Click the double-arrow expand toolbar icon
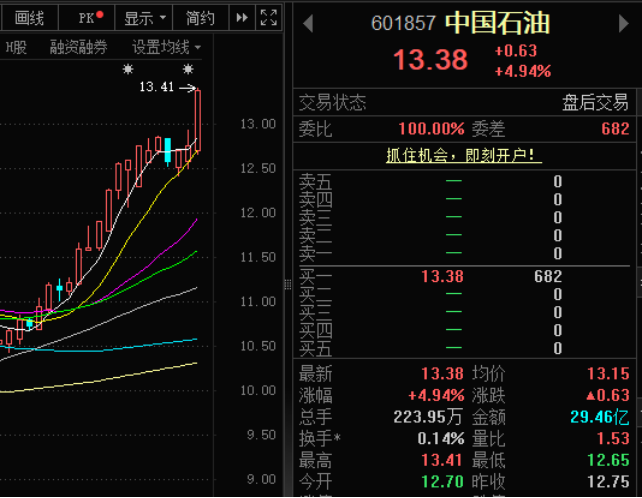 click(x=242, y=18)
